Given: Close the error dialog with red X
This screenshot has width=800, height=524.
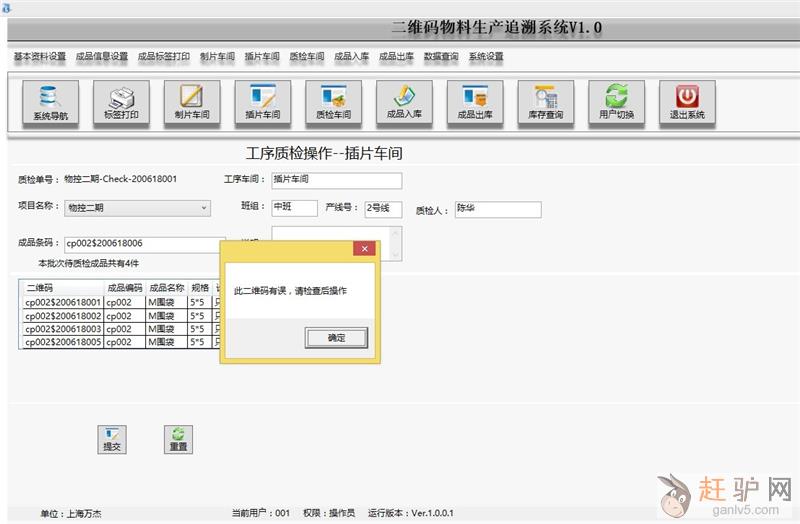Looking at the screenshot, I should (365, 248).
